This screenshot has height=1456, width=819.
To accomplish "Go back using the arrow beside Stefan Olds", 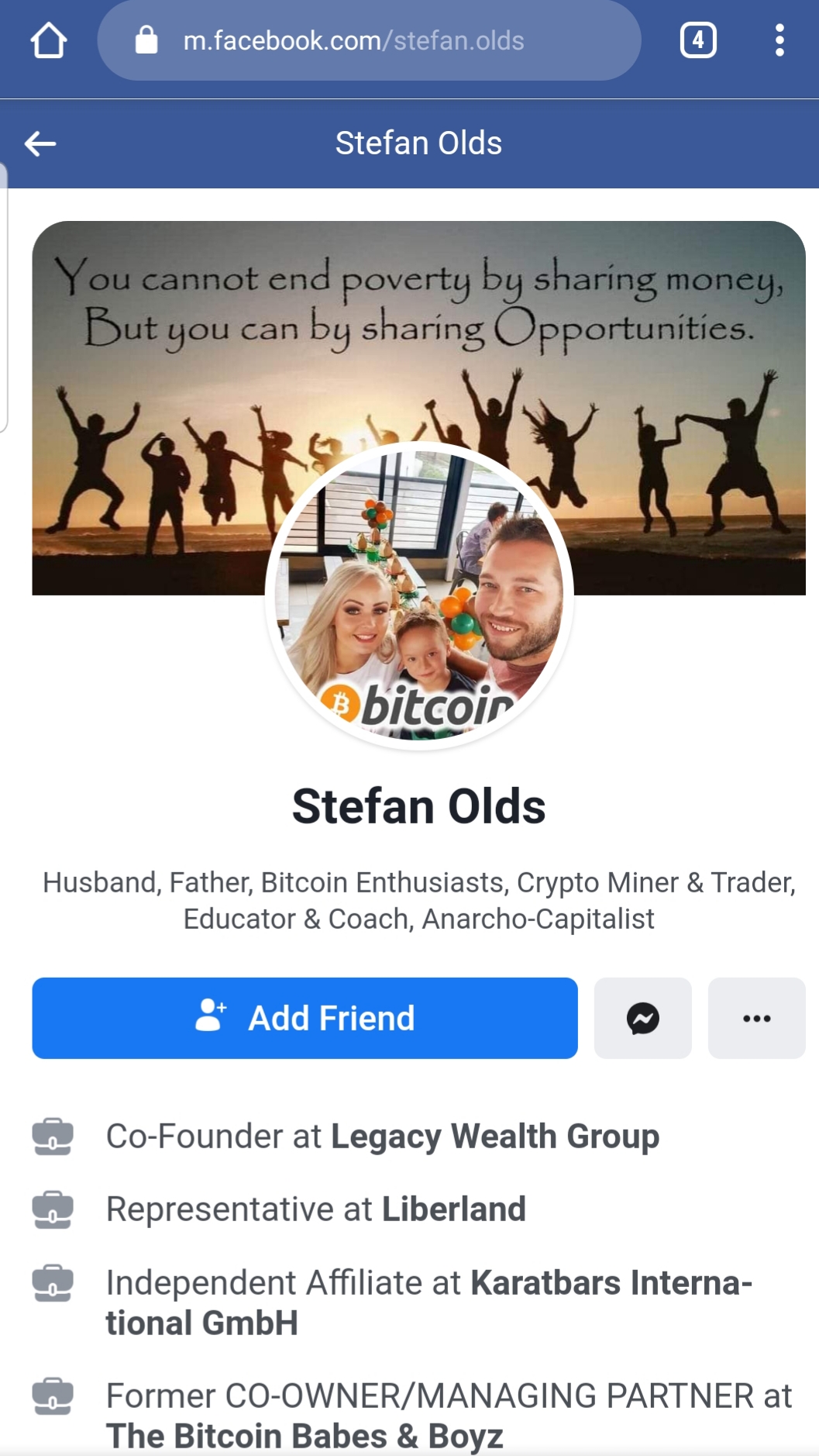I will tap(40, 143).
